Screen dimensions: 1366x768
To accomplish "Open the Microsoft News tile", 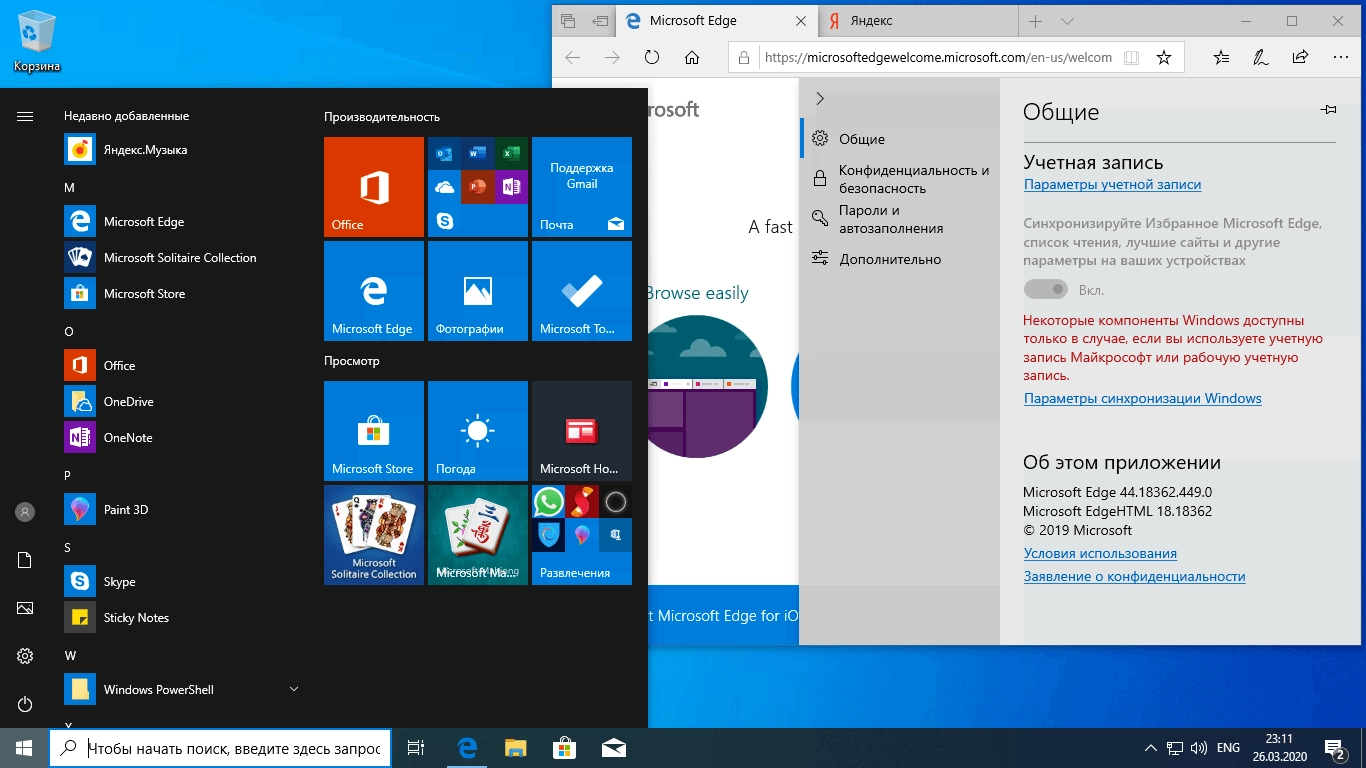I will (582, 431).
